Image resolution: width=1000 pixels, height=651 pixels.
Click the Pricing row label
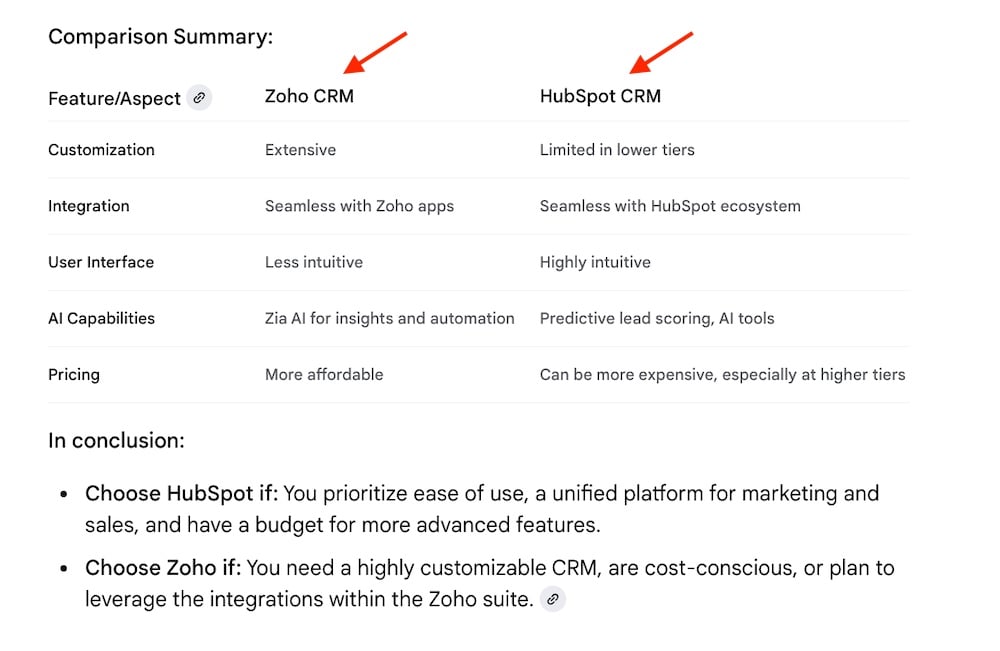point(74,375)
